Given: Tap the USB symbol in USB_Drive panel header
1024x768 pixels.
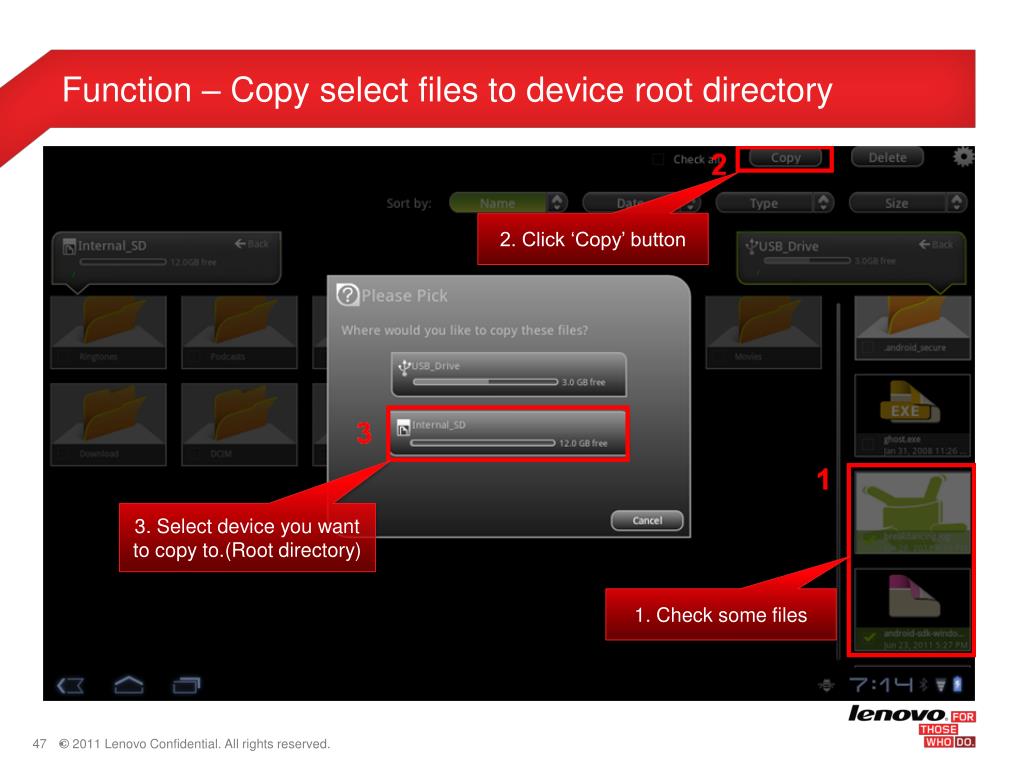Looking at the screenshot, I should tap(751, 246).
